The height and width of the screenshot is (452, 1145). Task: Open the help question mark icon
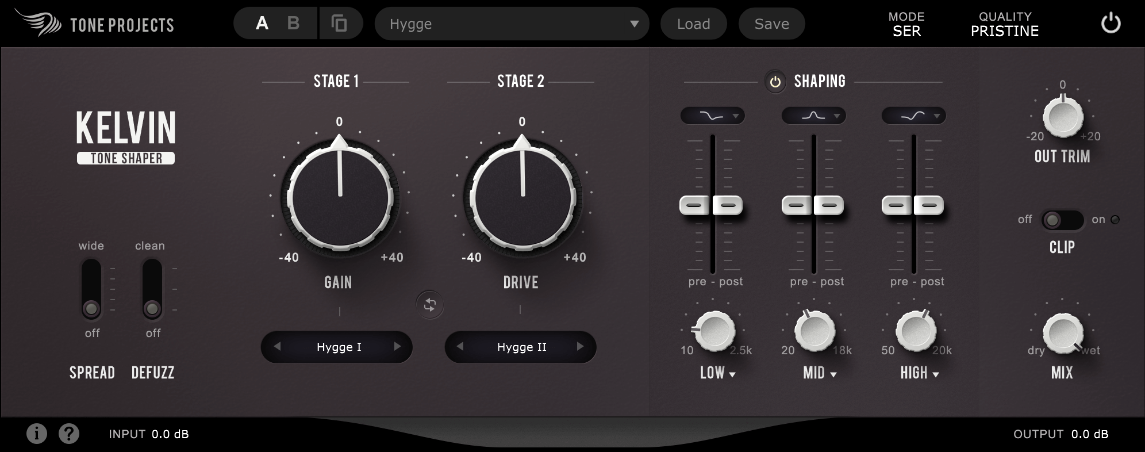69,434
